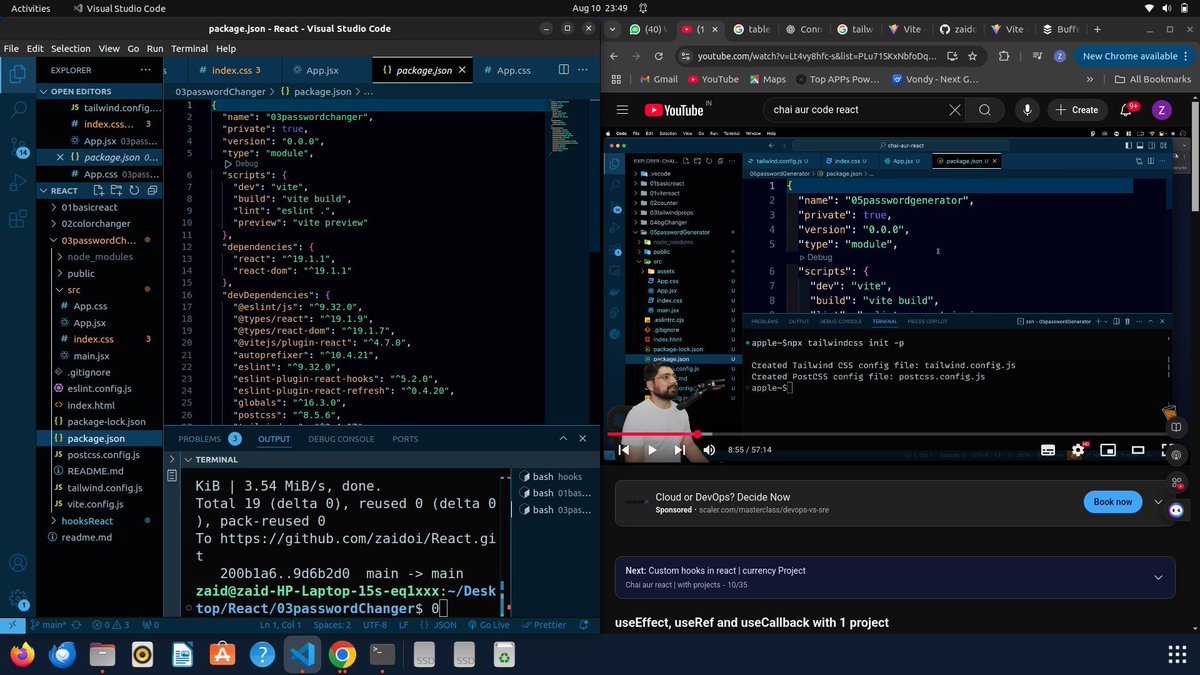1200x675 pixels.
Task: Open YouTube player settings gear
Action: click(x=1077, y=450)
